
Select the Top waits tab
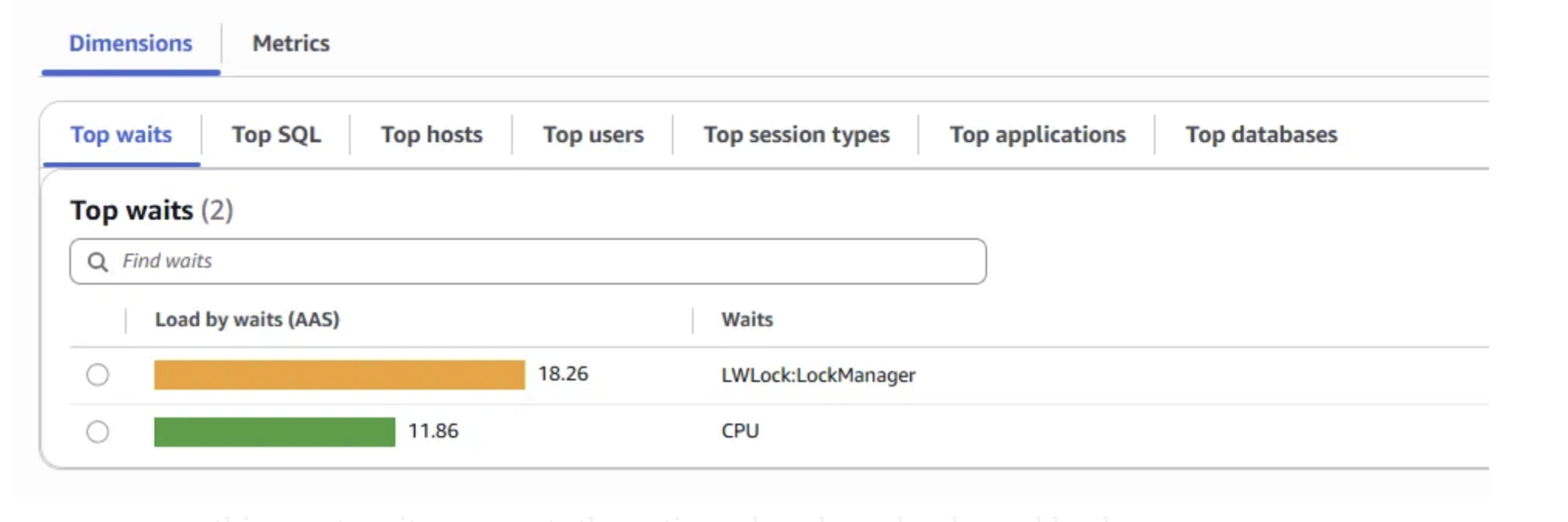coord(121,135)
